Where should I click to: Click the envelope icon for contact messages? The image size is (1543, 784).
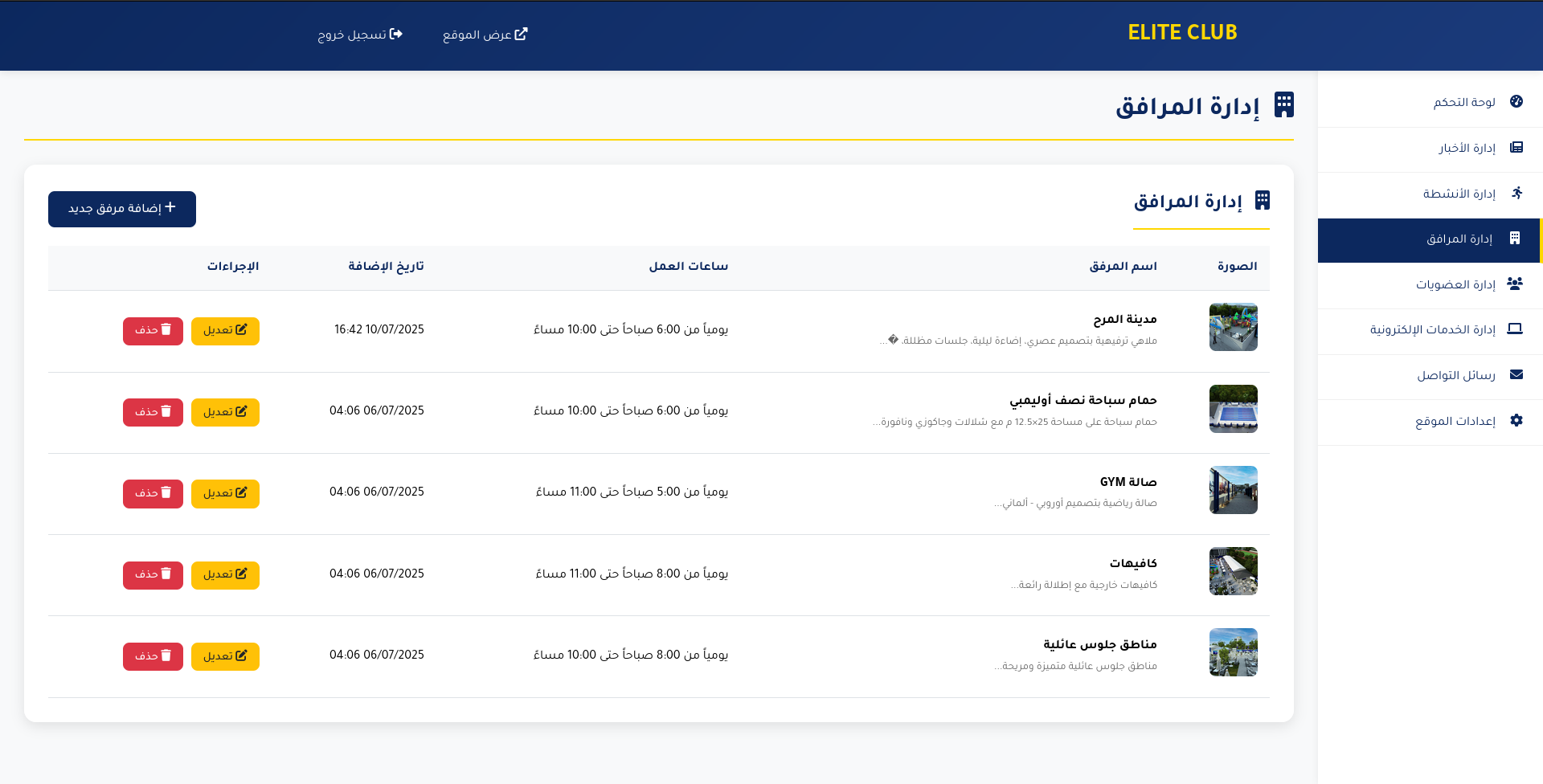click(x=1516, y=374)
